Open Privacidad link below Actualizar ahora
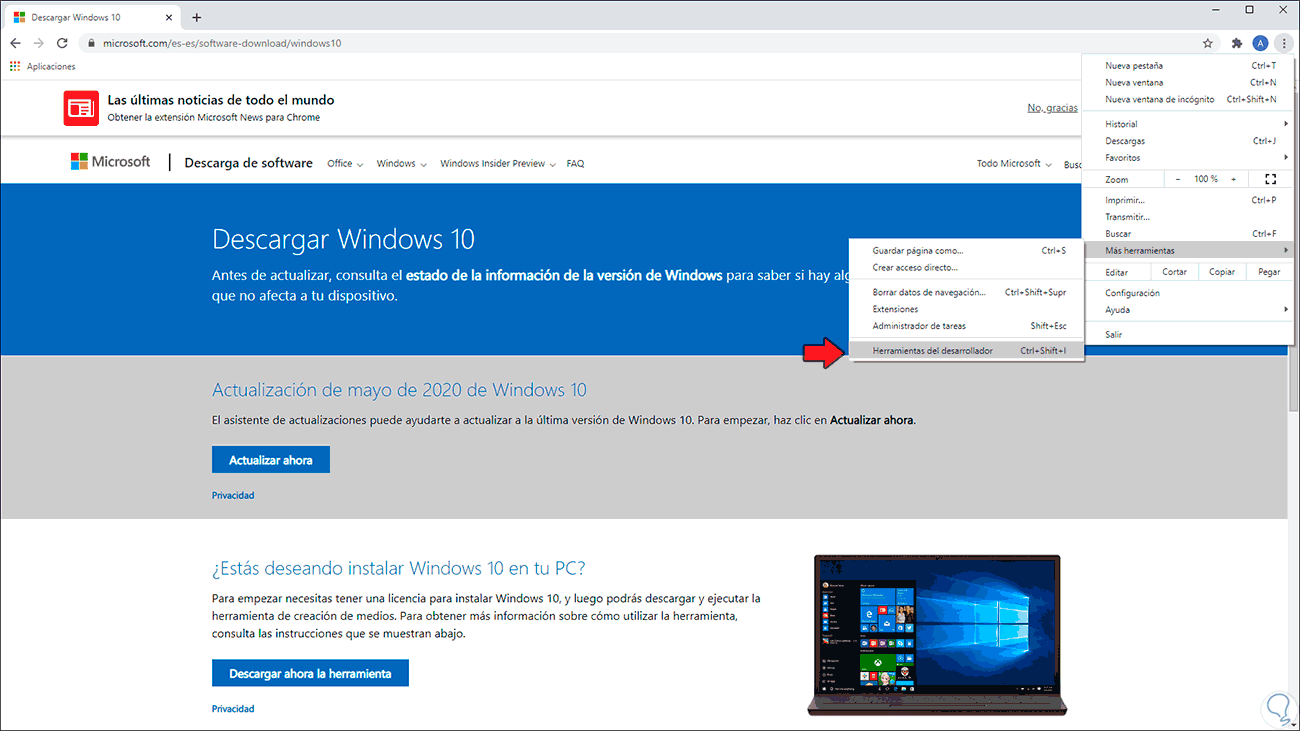This screenshot has width=1300, height=731. pyautogui.click(x=233, y=495)
